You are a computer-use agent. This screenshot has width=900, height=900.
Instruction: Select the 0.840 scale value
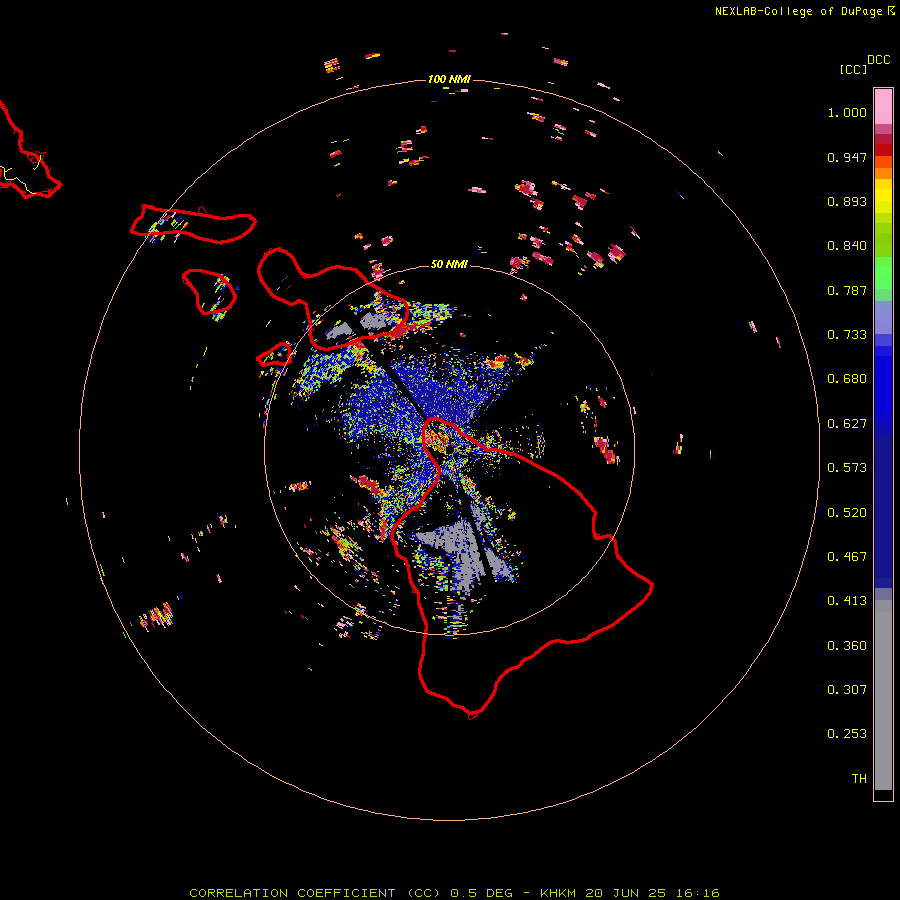pos(847,246)
